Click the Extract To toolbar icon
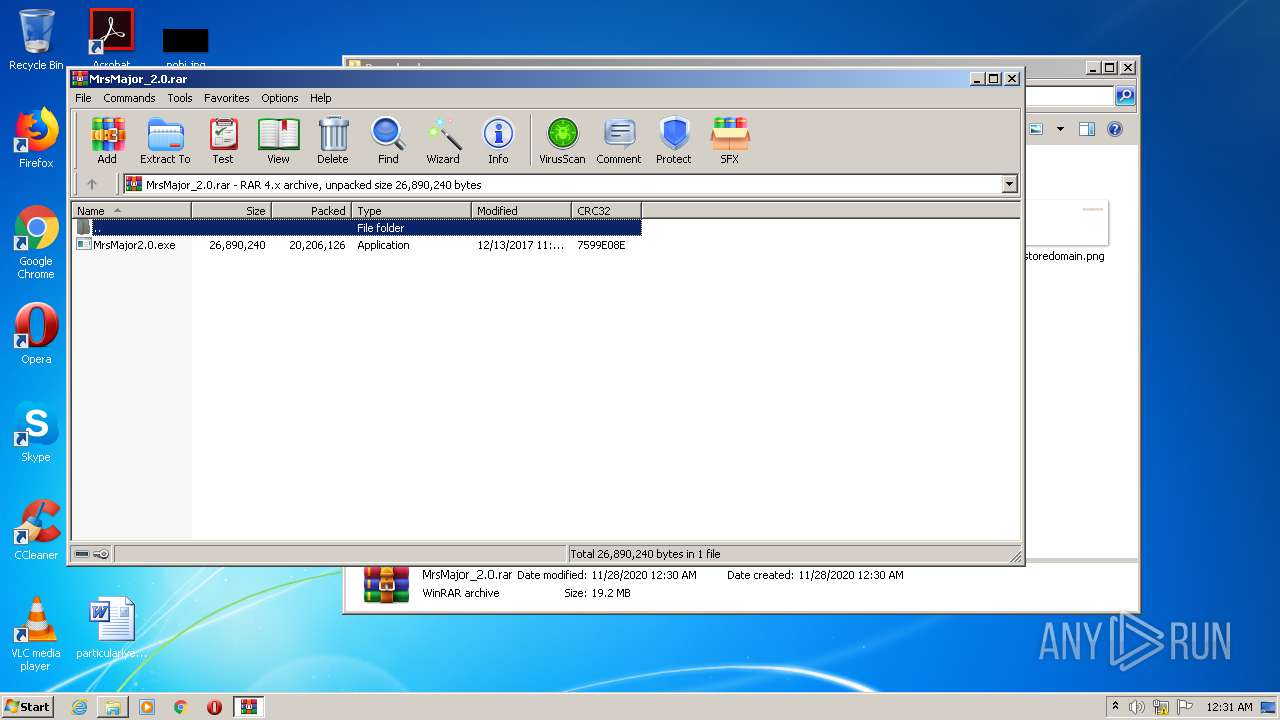Viewport: 1280px width, 720px height. pyautogui.click(x=165, y=140)
